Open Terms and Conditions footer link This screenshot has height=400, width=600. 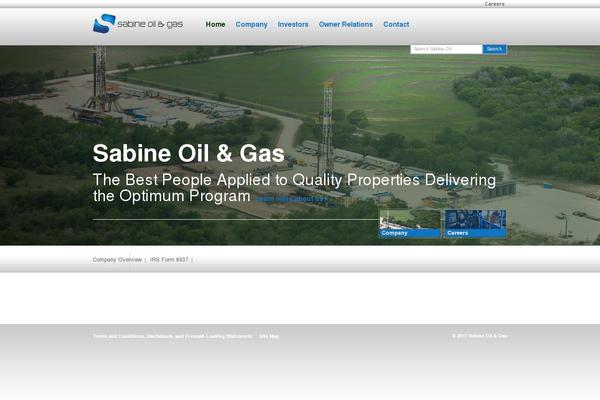click(x=173, y=336)
